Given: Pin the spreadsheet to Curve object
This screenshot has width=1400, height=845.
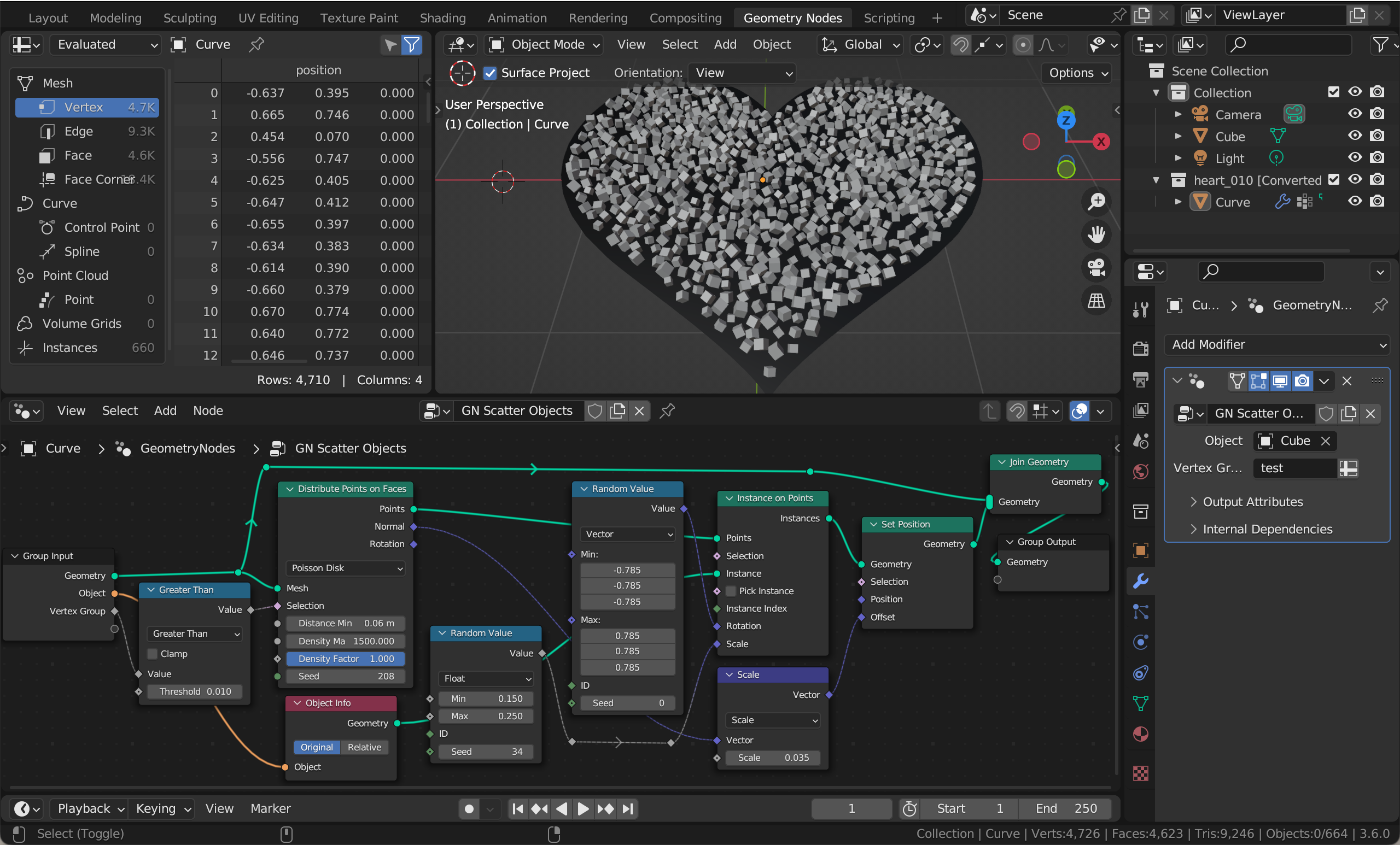Looking at the screenshot, I should (x=256, y=44).
